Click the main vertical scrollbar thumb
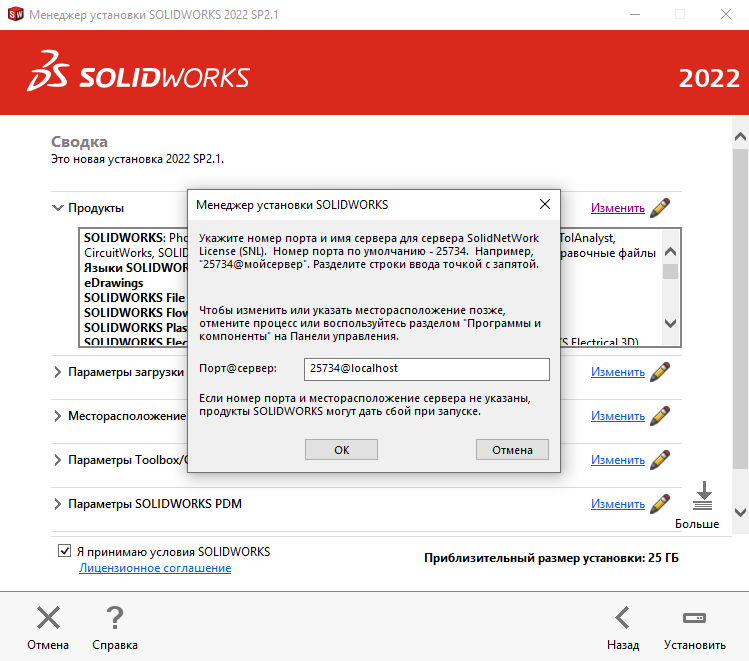Image resolution: width=749 pixels, height=661 pixels. pyautogui.click(x=740, y=309)
